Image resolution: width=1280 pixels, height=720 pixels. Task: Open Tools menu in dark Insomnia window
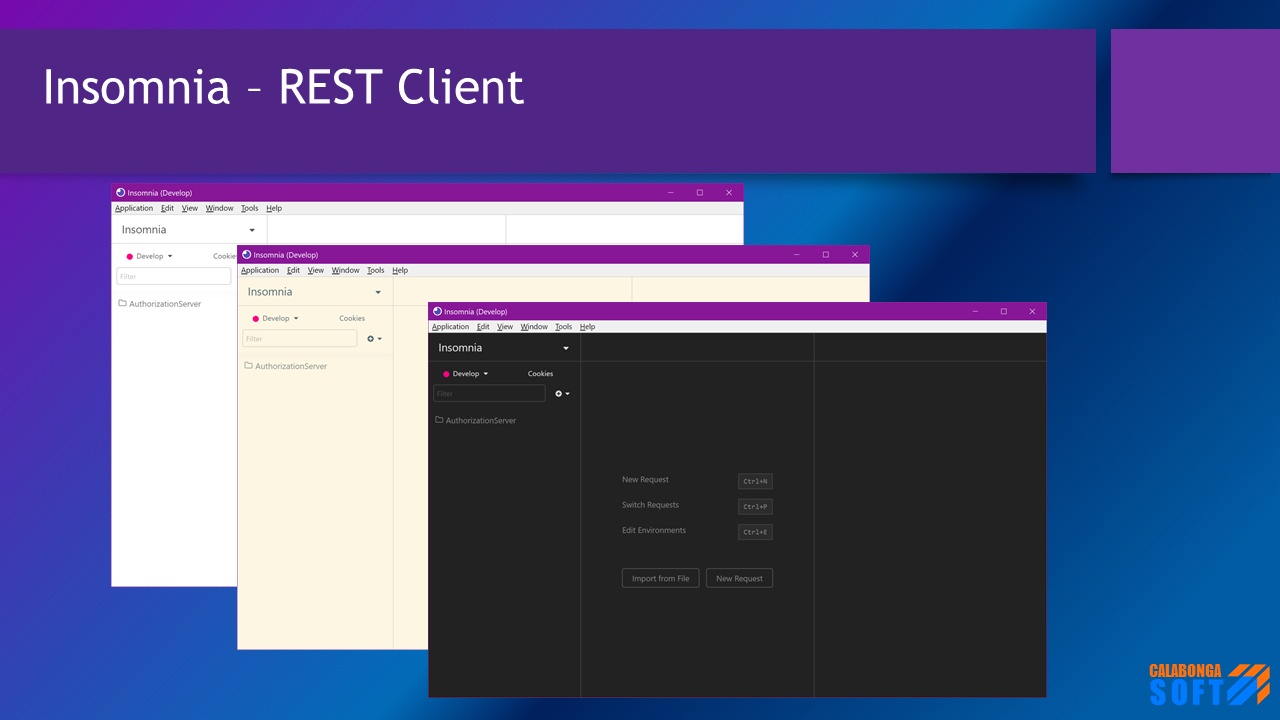[x=564, y=327]
